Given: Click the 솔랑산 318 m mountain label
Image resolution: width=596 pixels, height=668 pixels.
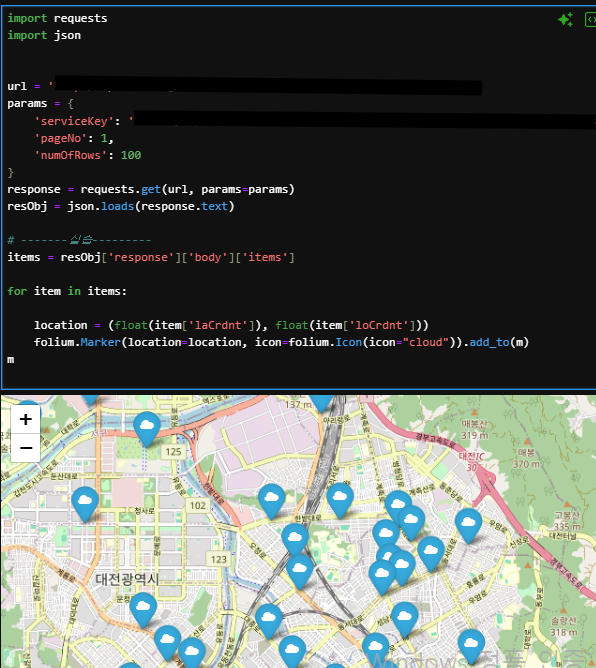Looking at the screenshot, I should click(x=564, y=626).
